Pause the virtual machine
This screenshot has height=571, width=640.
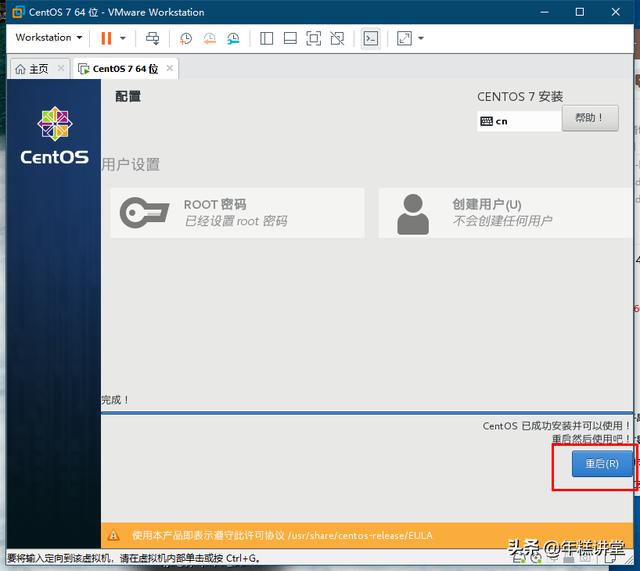tap(106, 38)
